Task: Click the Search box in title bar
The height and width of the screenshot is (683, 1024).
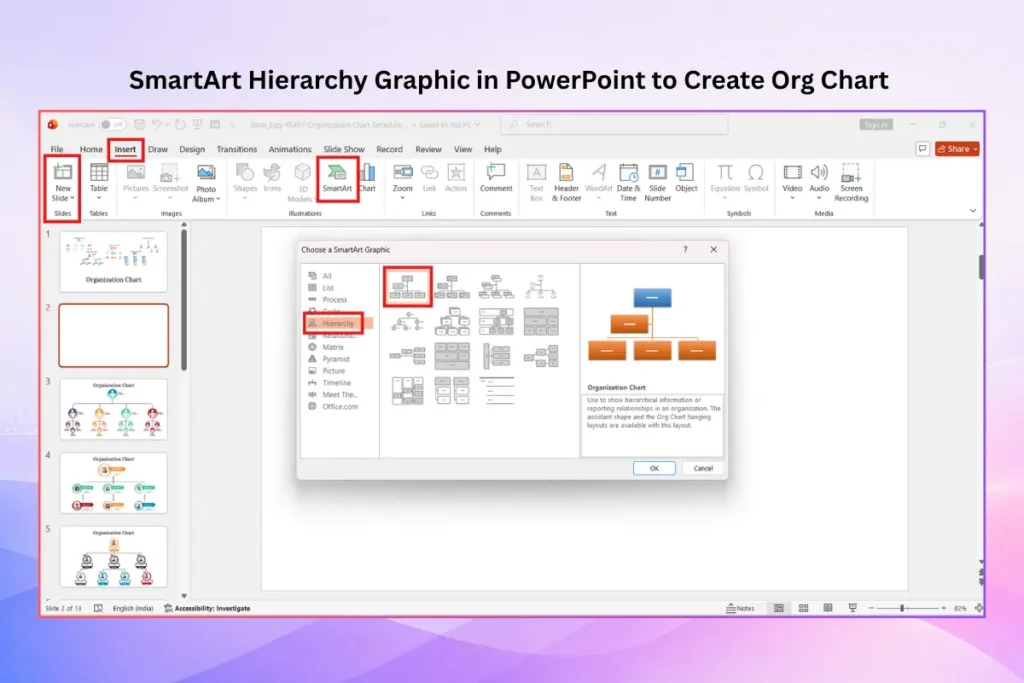Action: (x=614, y=124)
